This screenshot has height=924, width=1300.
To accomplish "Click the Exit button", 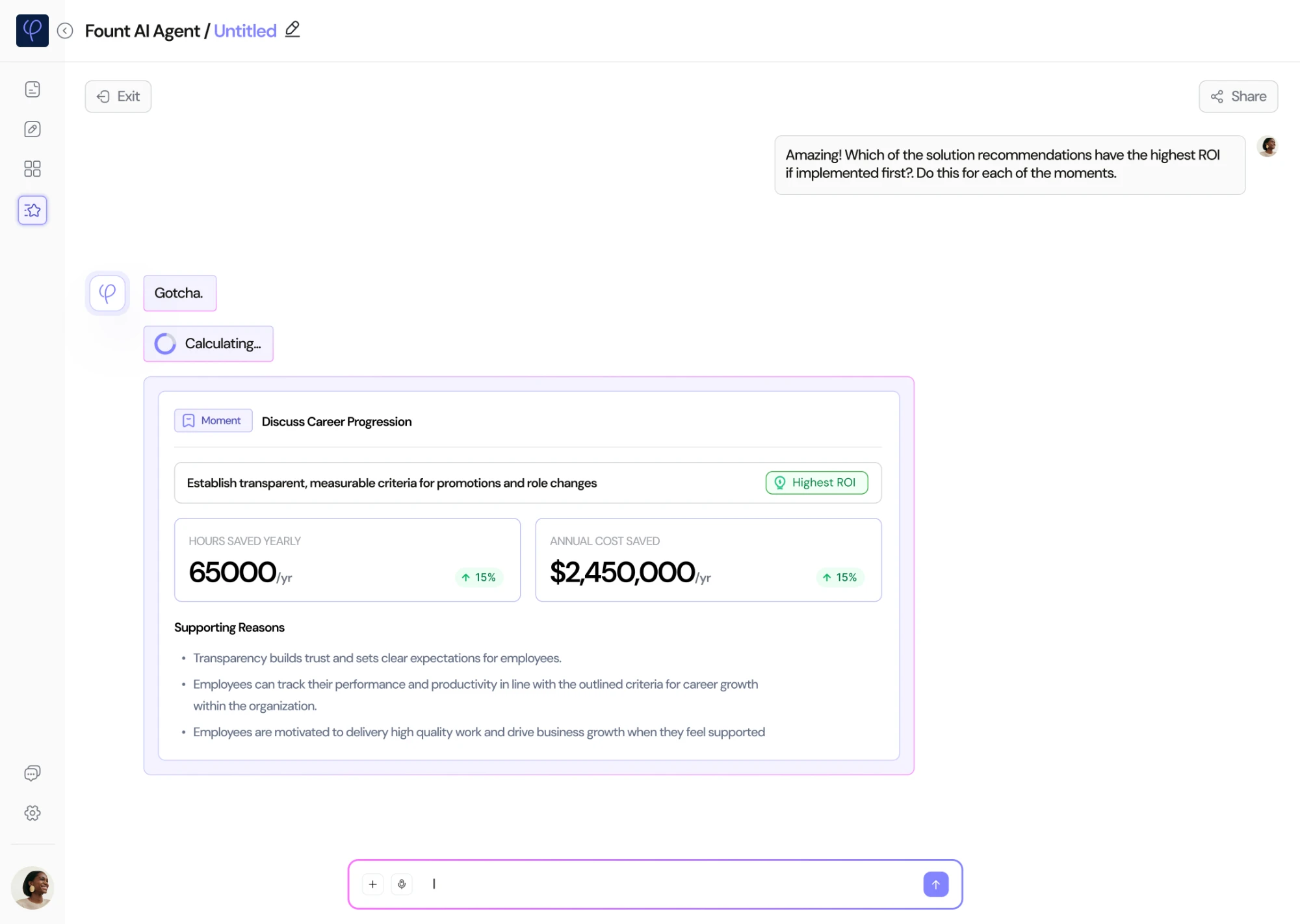I will click(118, 96).
